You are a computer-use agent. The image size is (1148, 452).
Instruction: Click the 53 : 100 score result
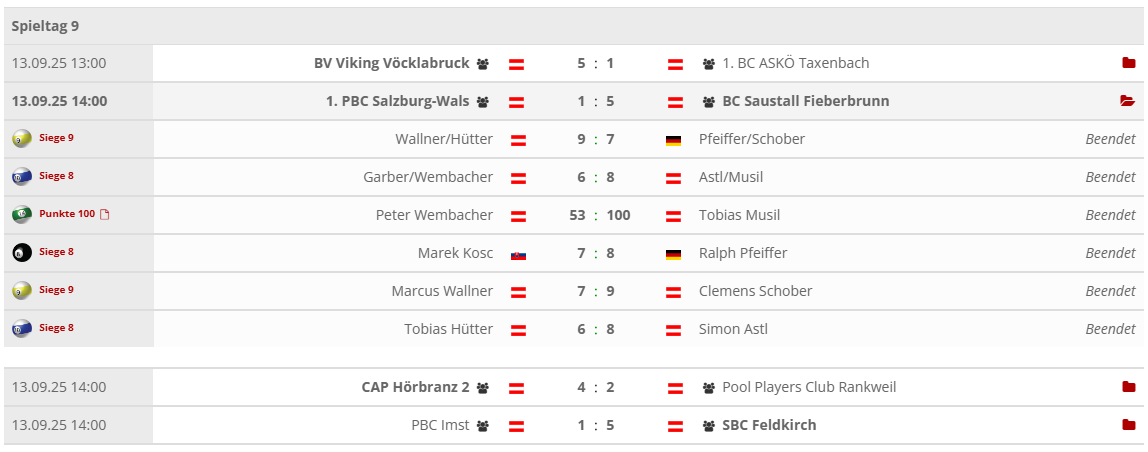pyautogui.click(x=595, y=215)
